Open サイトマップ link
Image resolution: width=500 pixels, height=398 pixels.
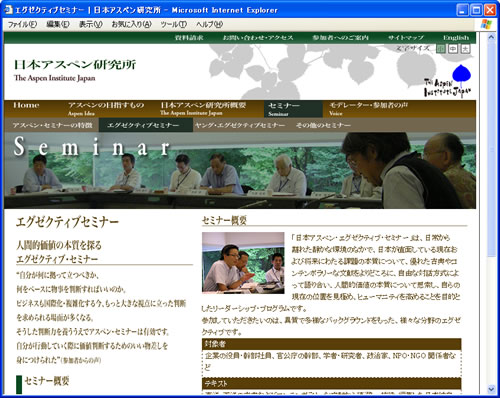(406, 38)
